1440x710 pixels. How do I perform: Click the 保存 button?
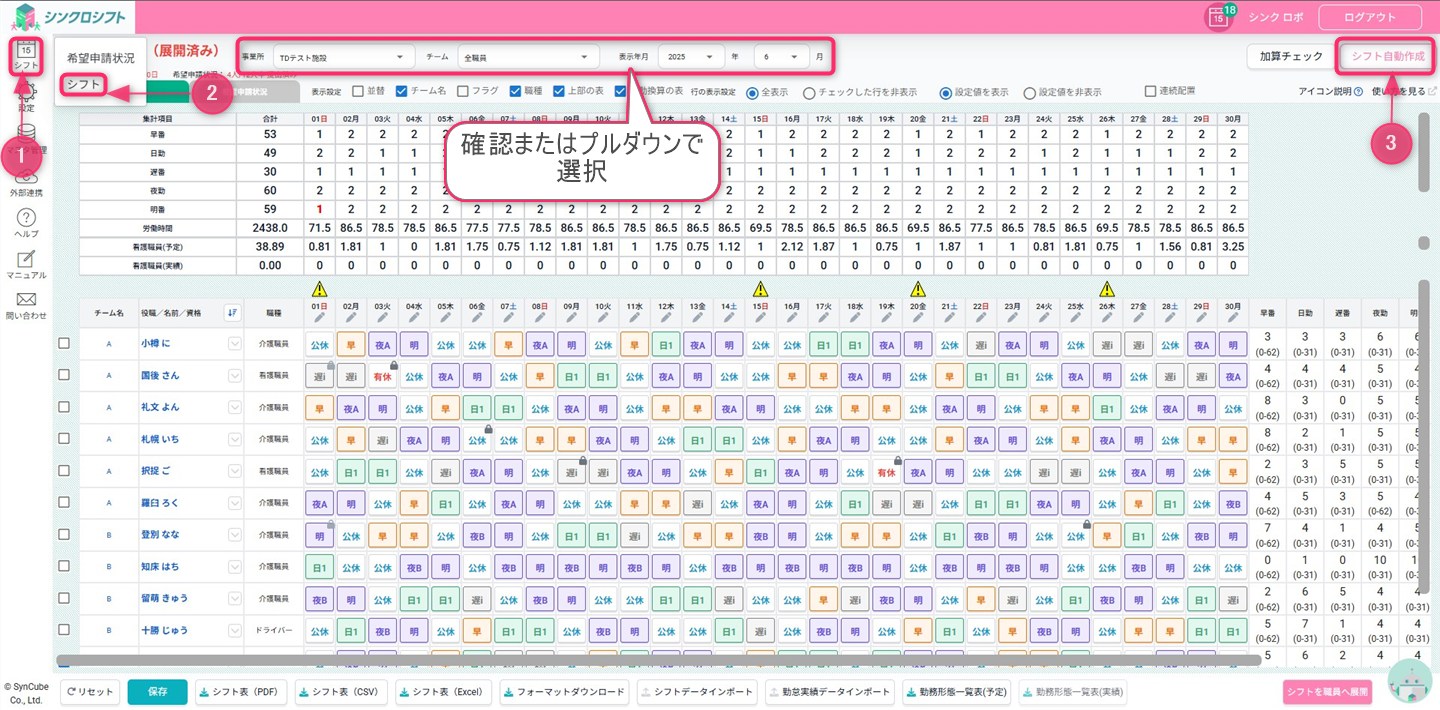pos(157,692)
